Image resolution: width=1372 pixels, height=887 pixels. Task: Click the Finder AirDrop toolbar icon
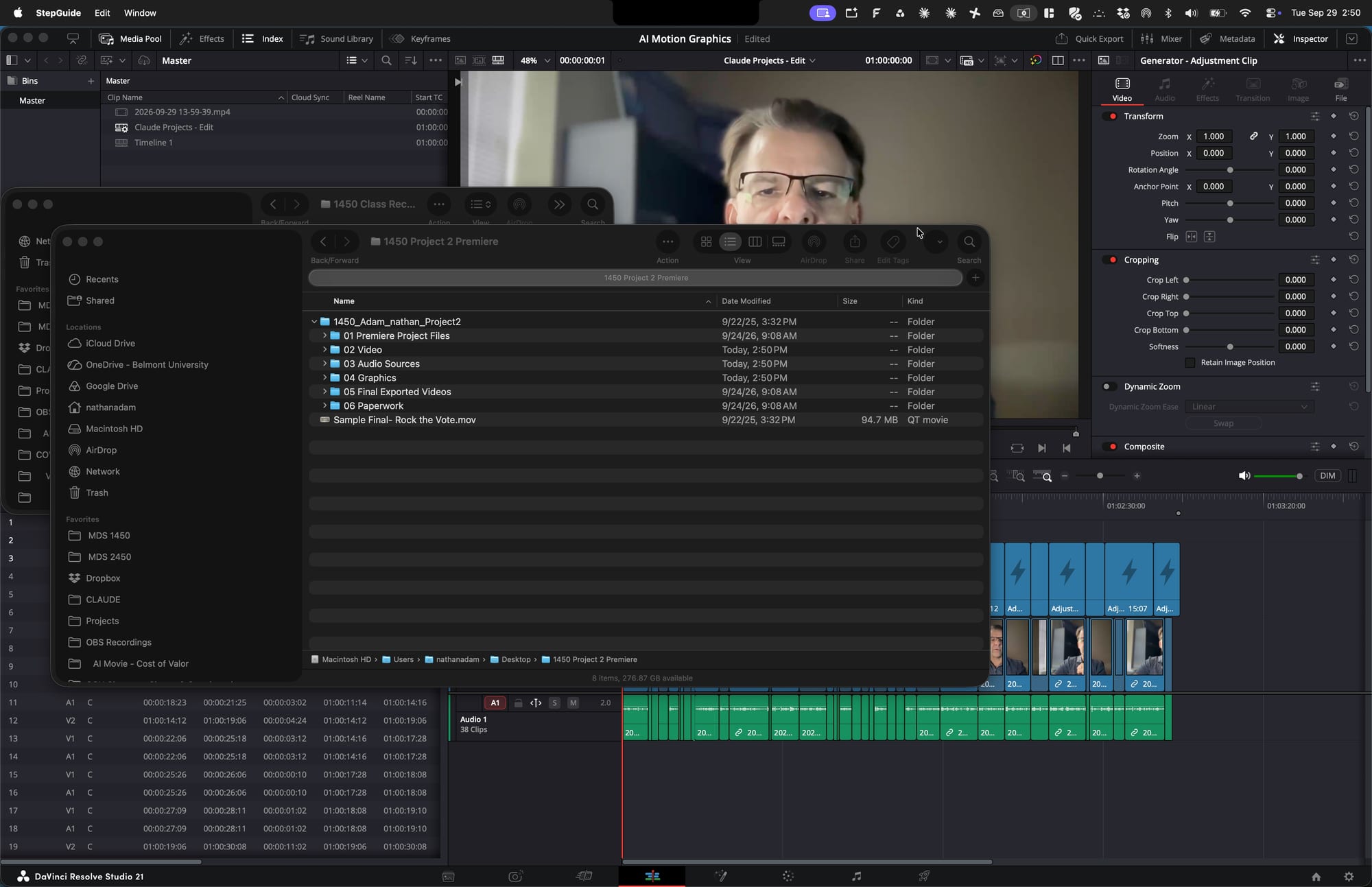pyautogui.click(x=814, y=241)
